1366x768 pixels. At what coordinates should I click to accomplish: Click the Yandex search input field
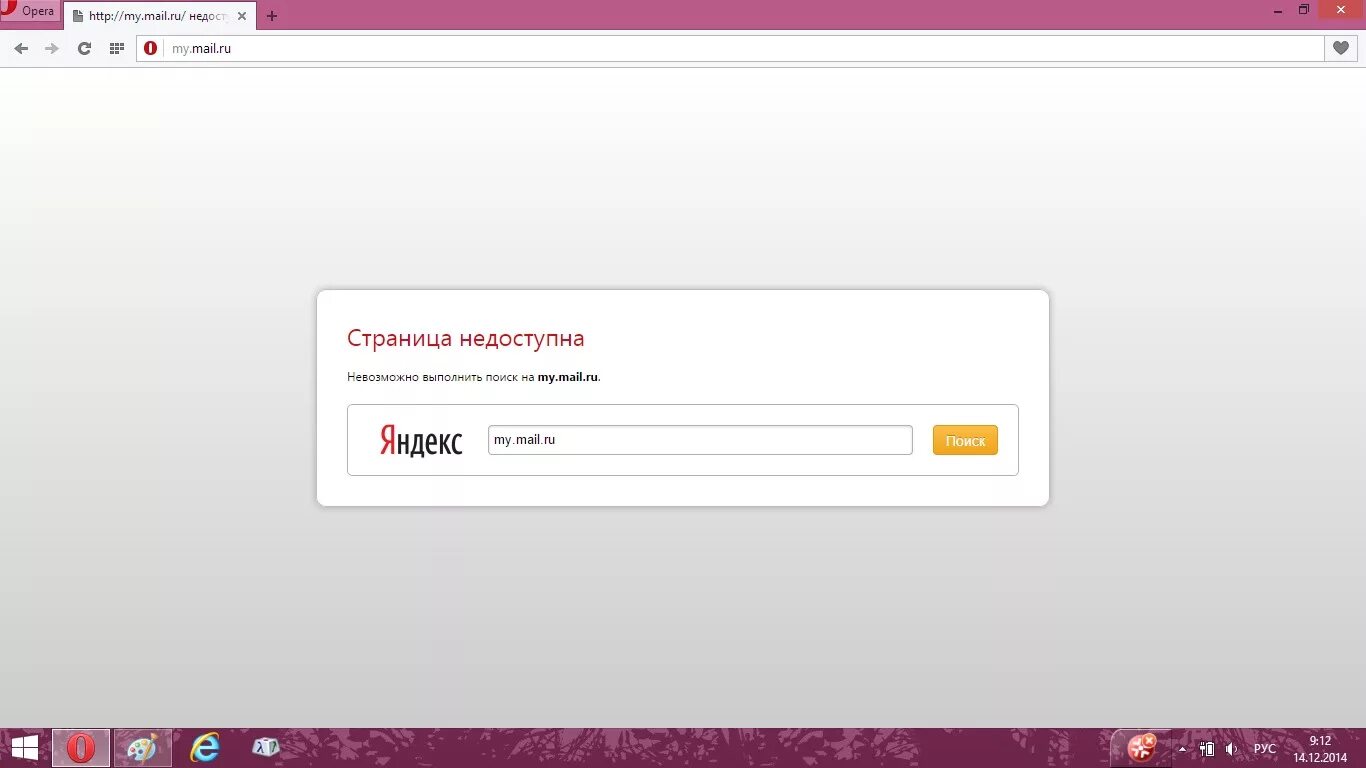pos(700,440)
